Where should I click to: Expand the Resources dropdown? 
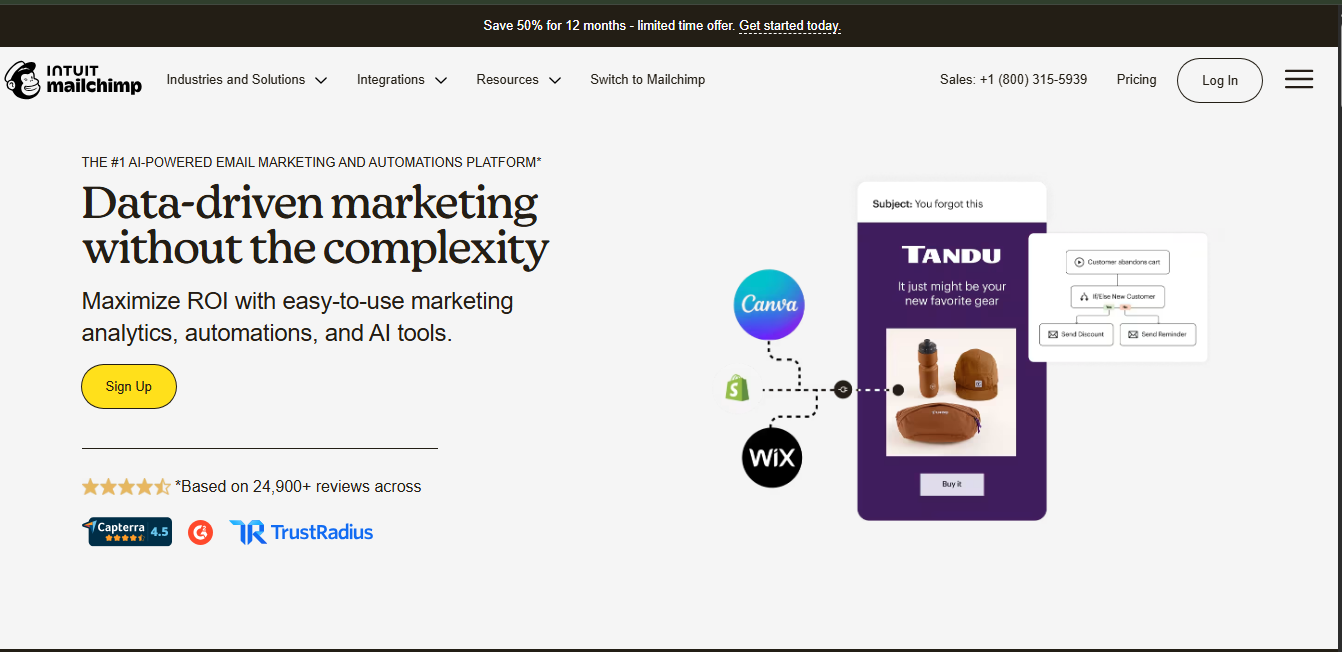[x=518, y=79]
